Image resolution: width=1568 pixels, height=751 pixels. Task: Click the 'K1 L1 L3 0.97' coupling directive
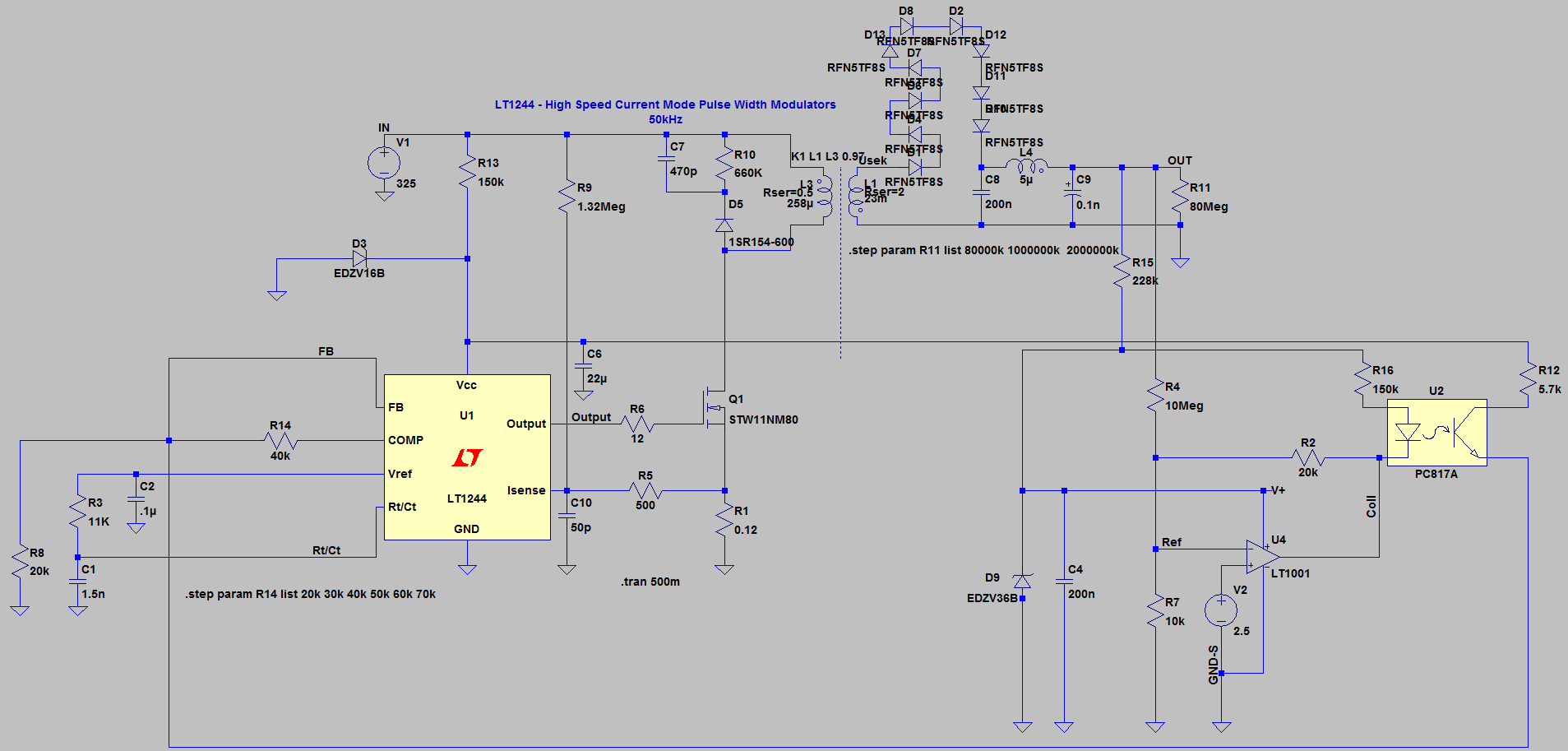827,156
